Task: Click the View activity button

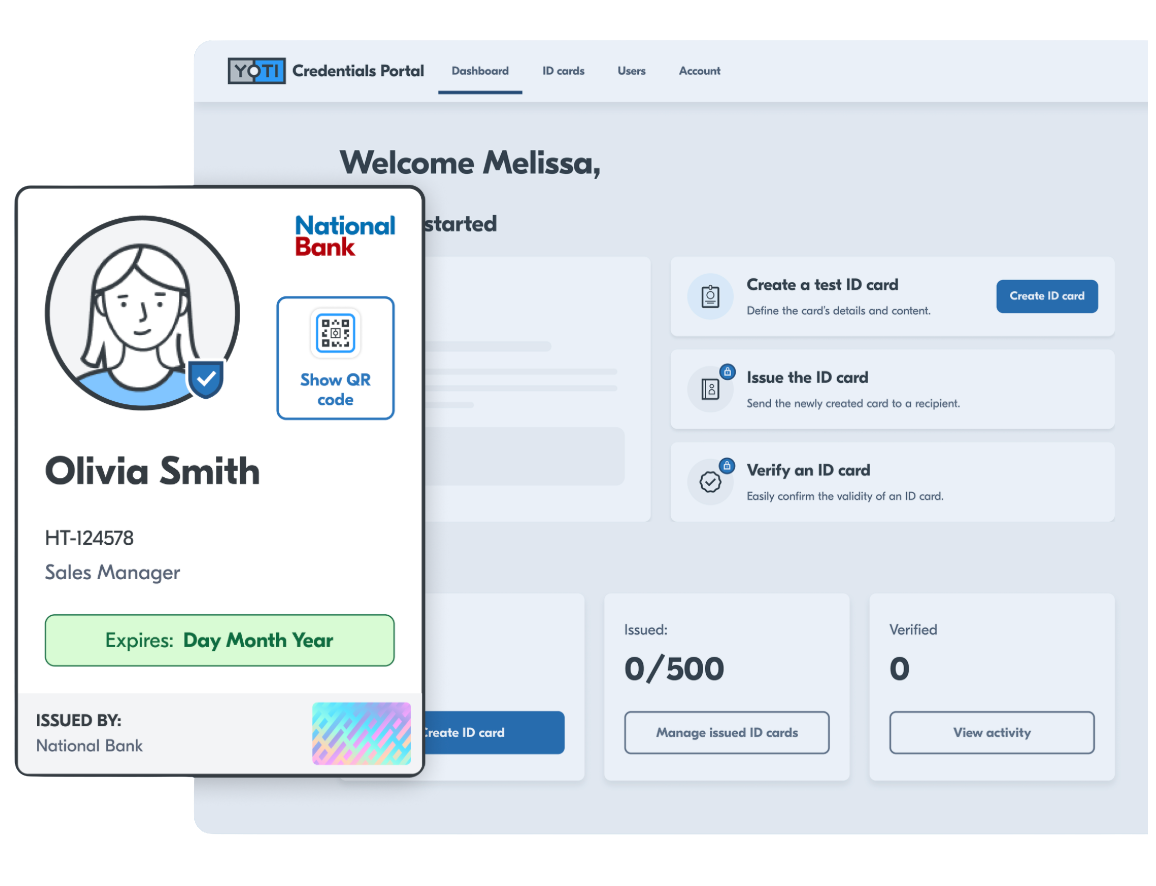Action: pos(992,733)
